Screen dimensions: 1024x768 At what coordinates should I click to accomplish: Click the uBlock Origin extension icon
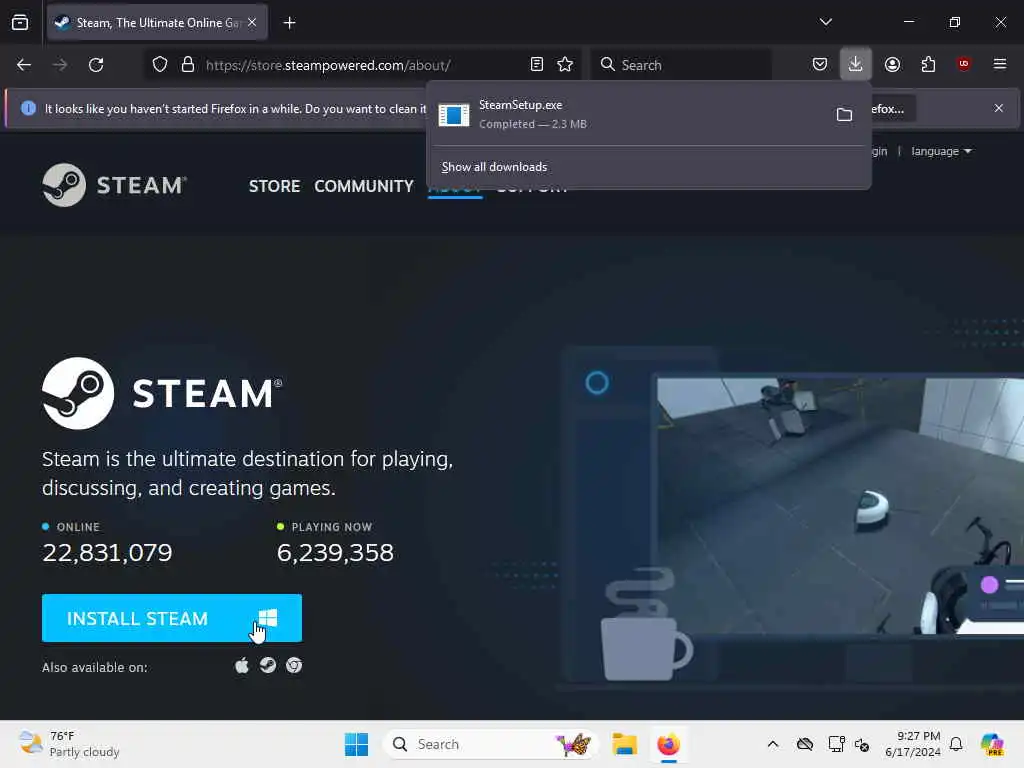point(964,63)
